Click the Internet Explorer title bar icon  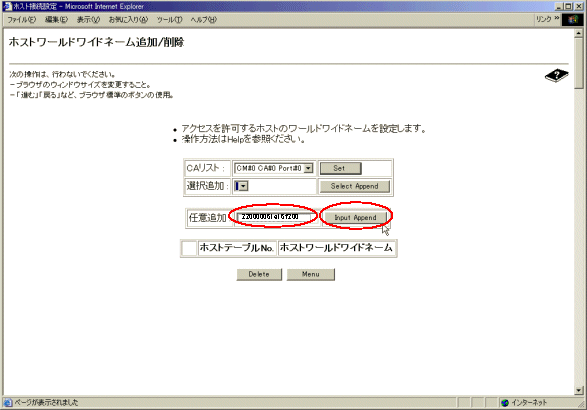click(x=7, y=6)
